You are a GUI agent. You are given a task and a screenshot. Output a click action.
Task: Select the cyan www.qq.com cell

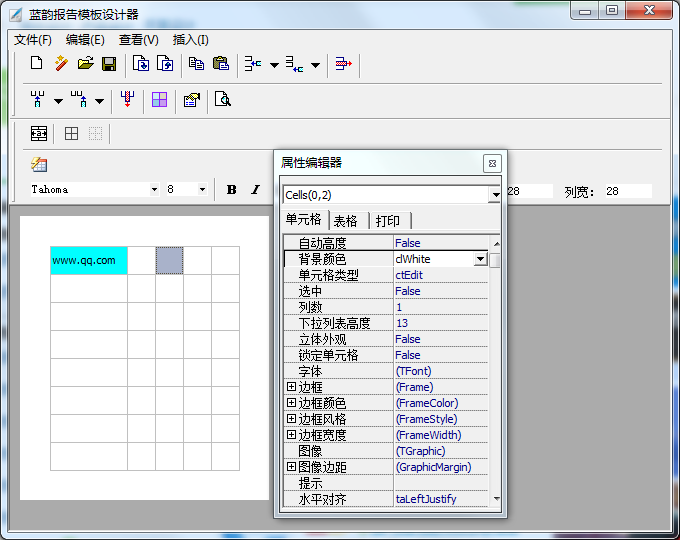click(89, 260)
